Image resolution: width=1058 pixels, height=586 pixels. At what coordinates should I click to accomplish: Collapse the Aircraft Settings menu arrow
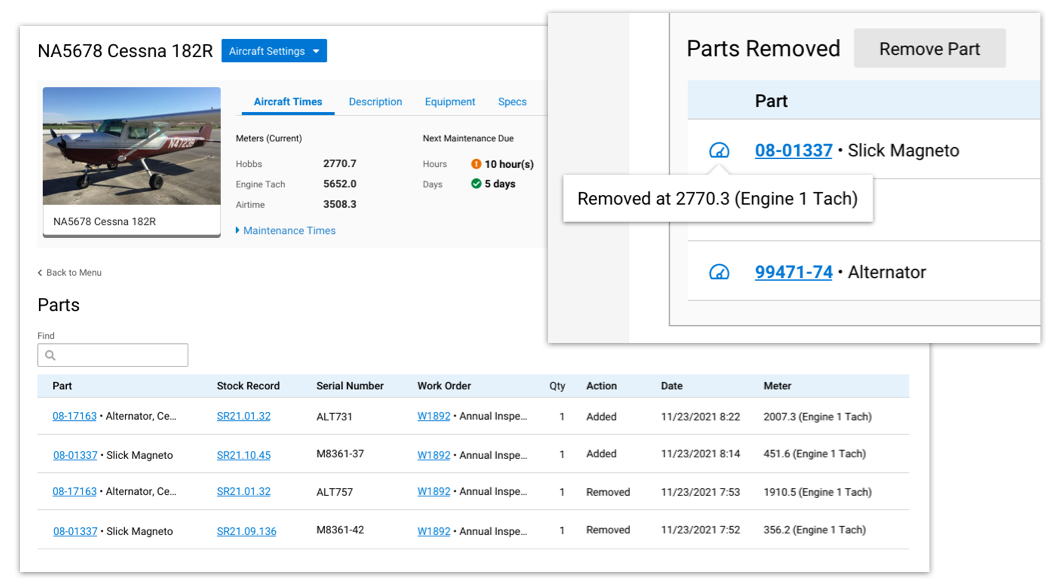(x=316, y=50)
